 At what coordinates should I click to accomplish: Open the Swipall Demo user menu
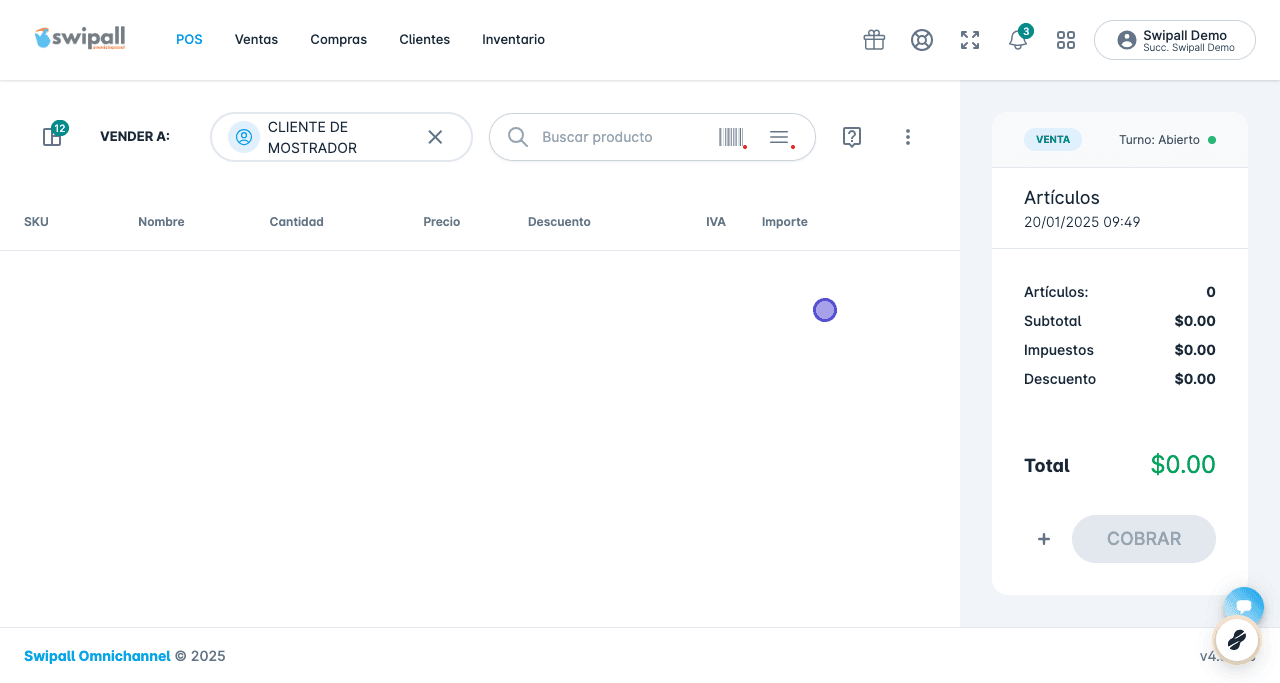click(x=1175, y=40)
